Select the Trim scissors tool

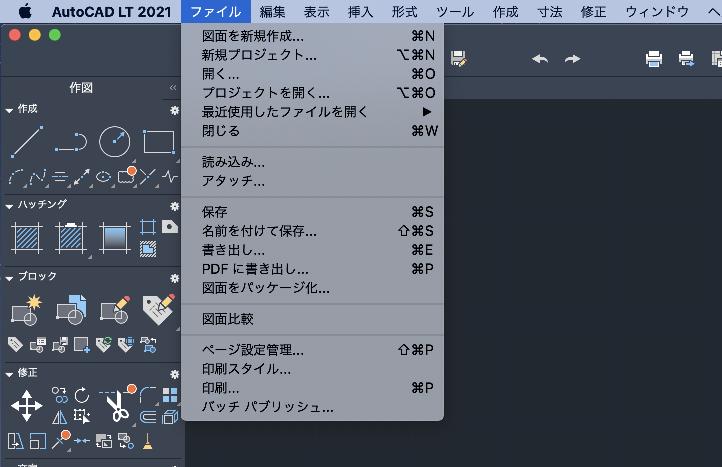click(x=118, y=404)
